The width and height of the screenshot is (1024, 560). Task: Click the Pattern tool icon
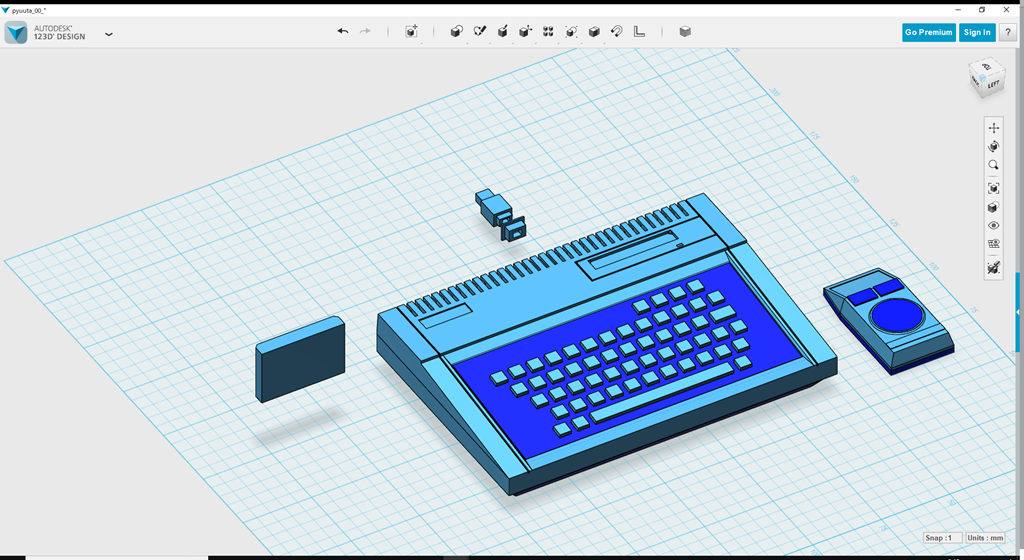548,32
